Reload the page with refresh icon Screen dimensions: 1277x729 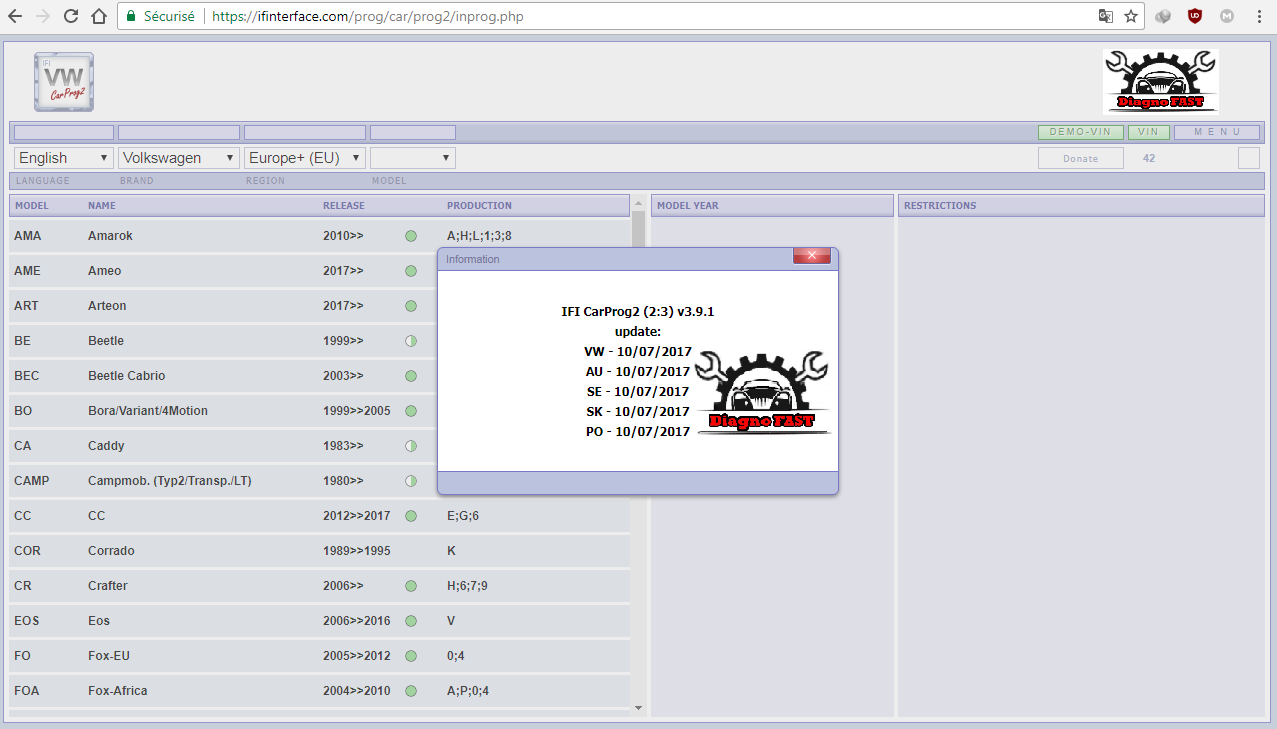coord(71,16)
